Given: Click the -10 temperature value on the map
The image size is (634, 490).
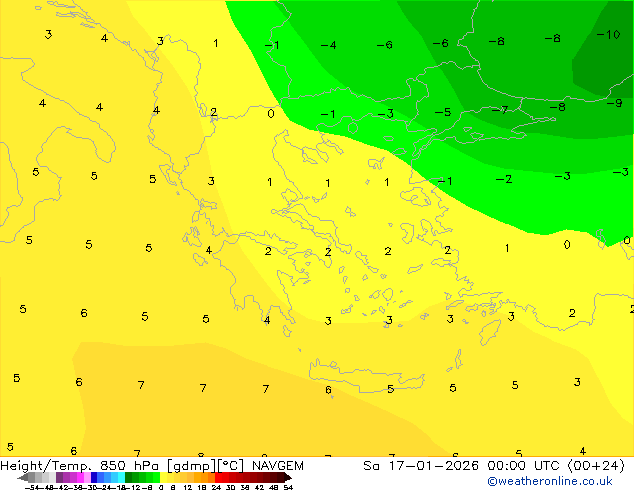Looking at the screenshot, I should coord(608,34).
